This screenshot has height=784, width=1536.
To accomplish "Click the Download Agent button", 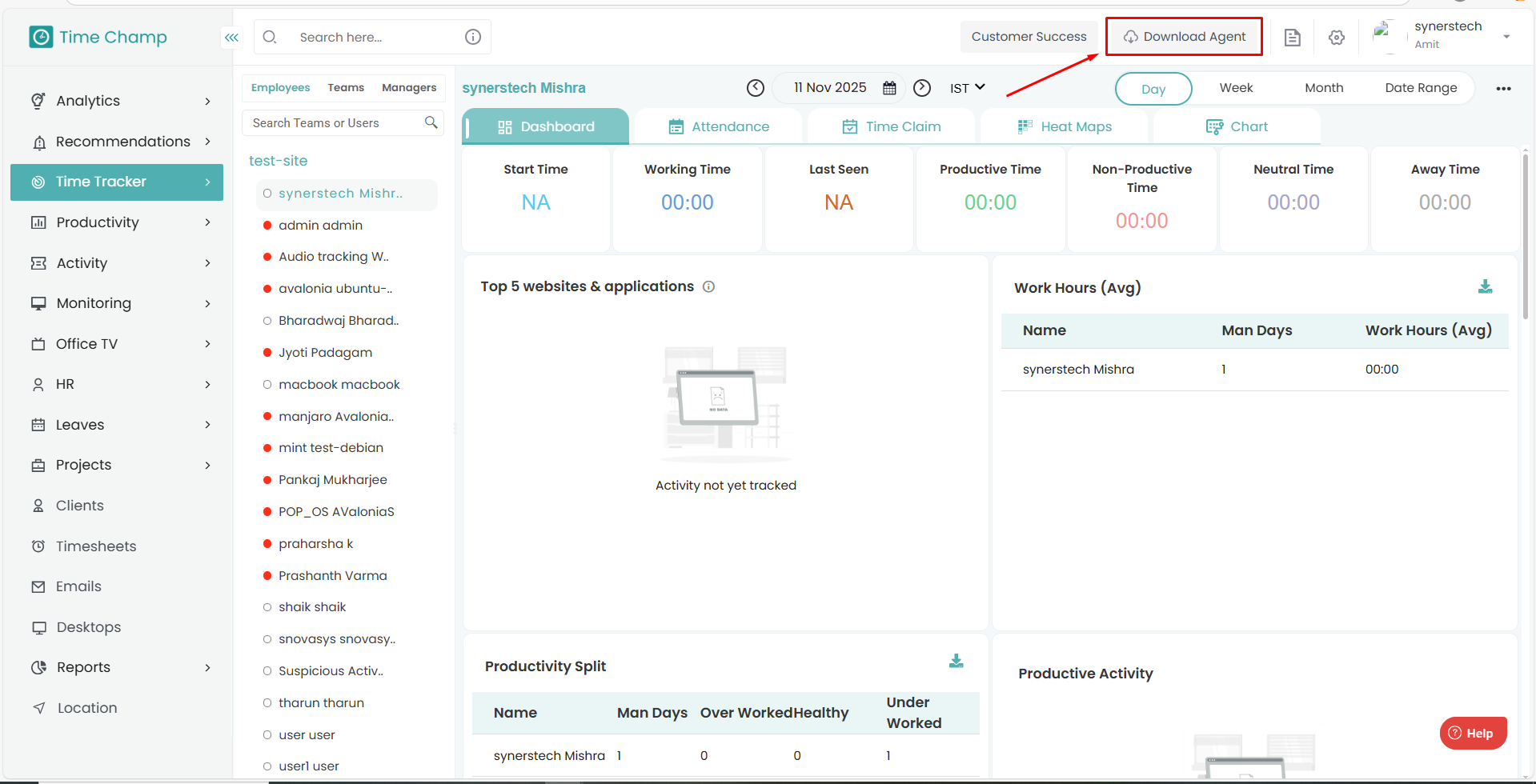I will [x=1184, y=37].
